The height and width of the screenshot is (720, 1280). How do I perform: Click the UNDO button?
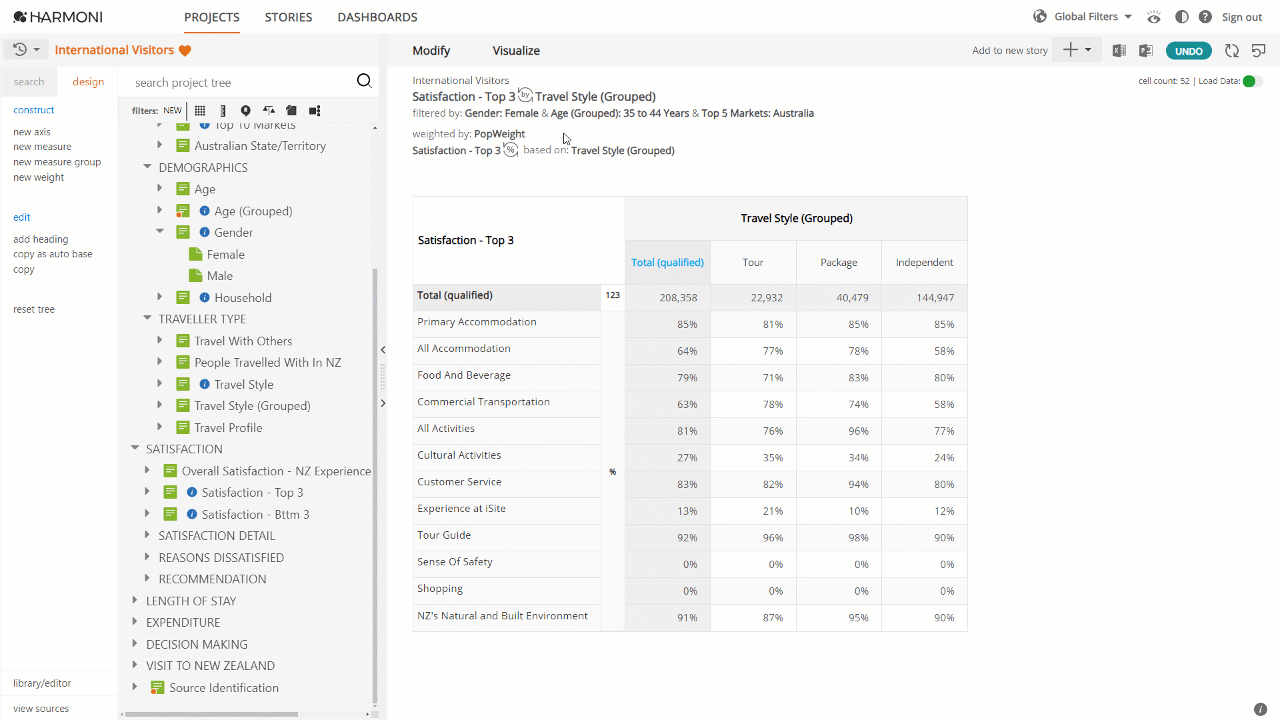click(1189, 51)
